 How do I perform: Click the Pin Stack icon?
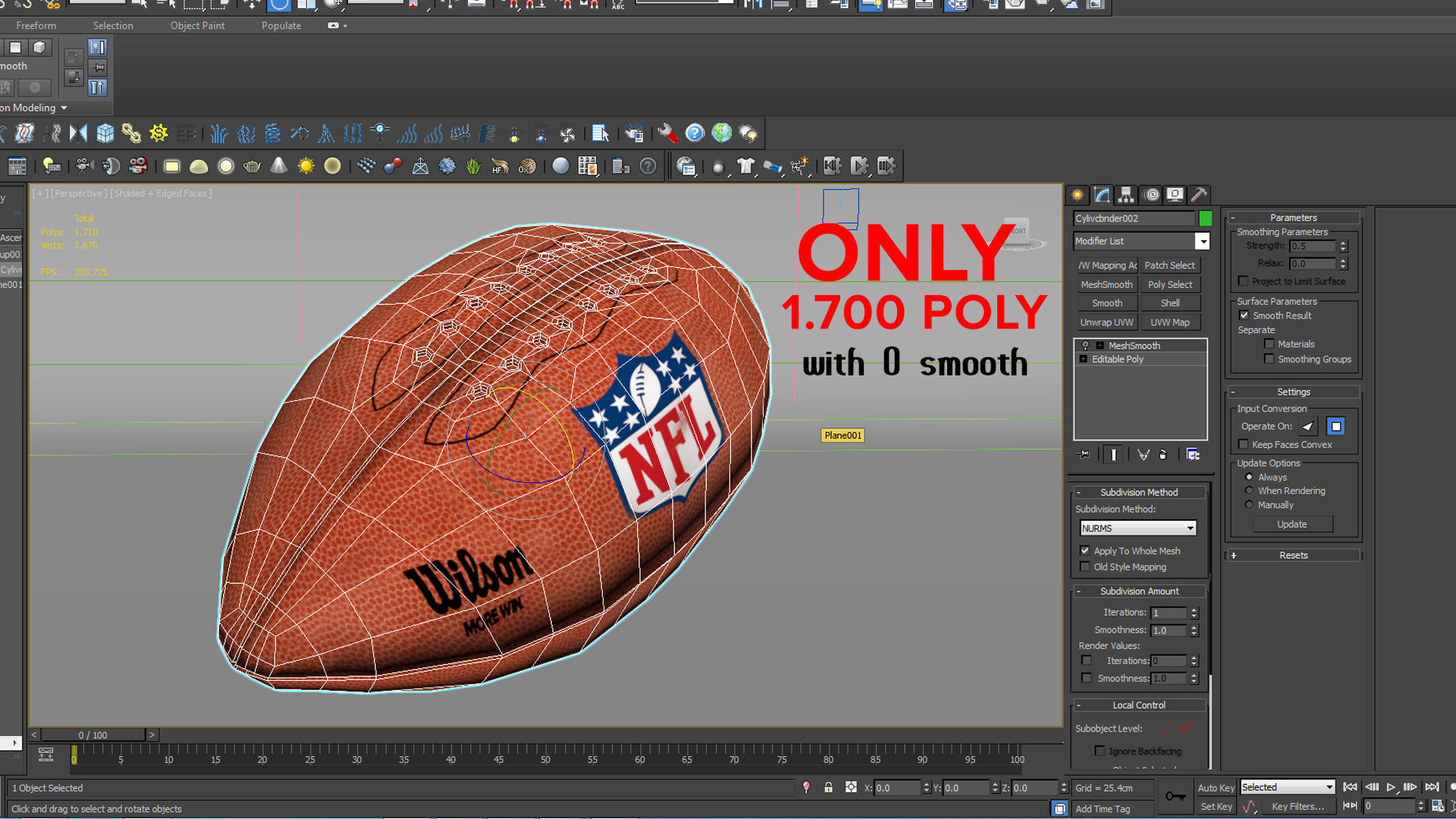tap(1084, 454)
